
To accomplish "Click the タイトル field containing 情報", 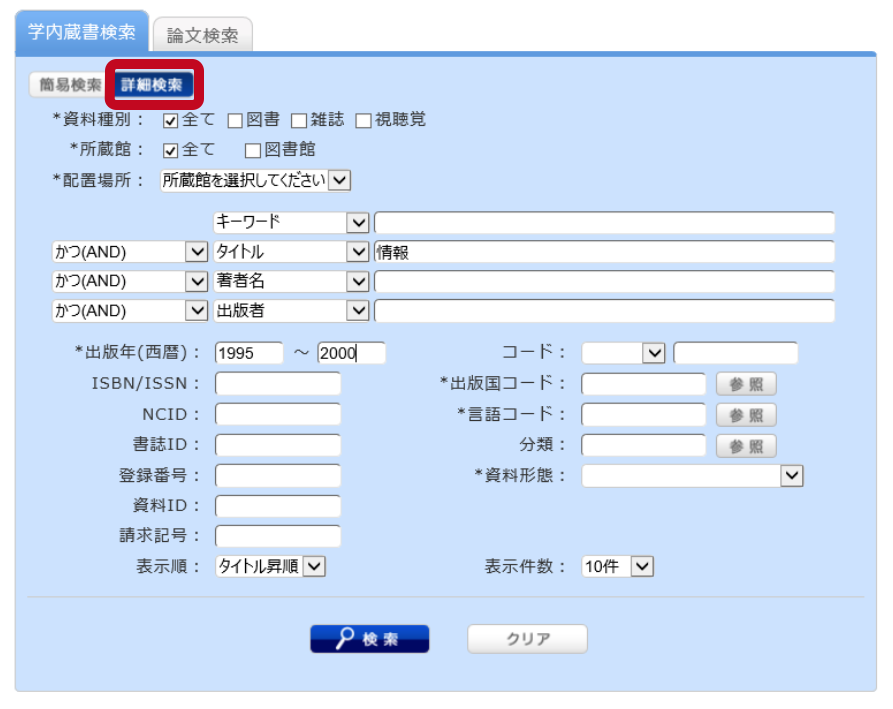I will pyautogui.click(x=604, y=252).
